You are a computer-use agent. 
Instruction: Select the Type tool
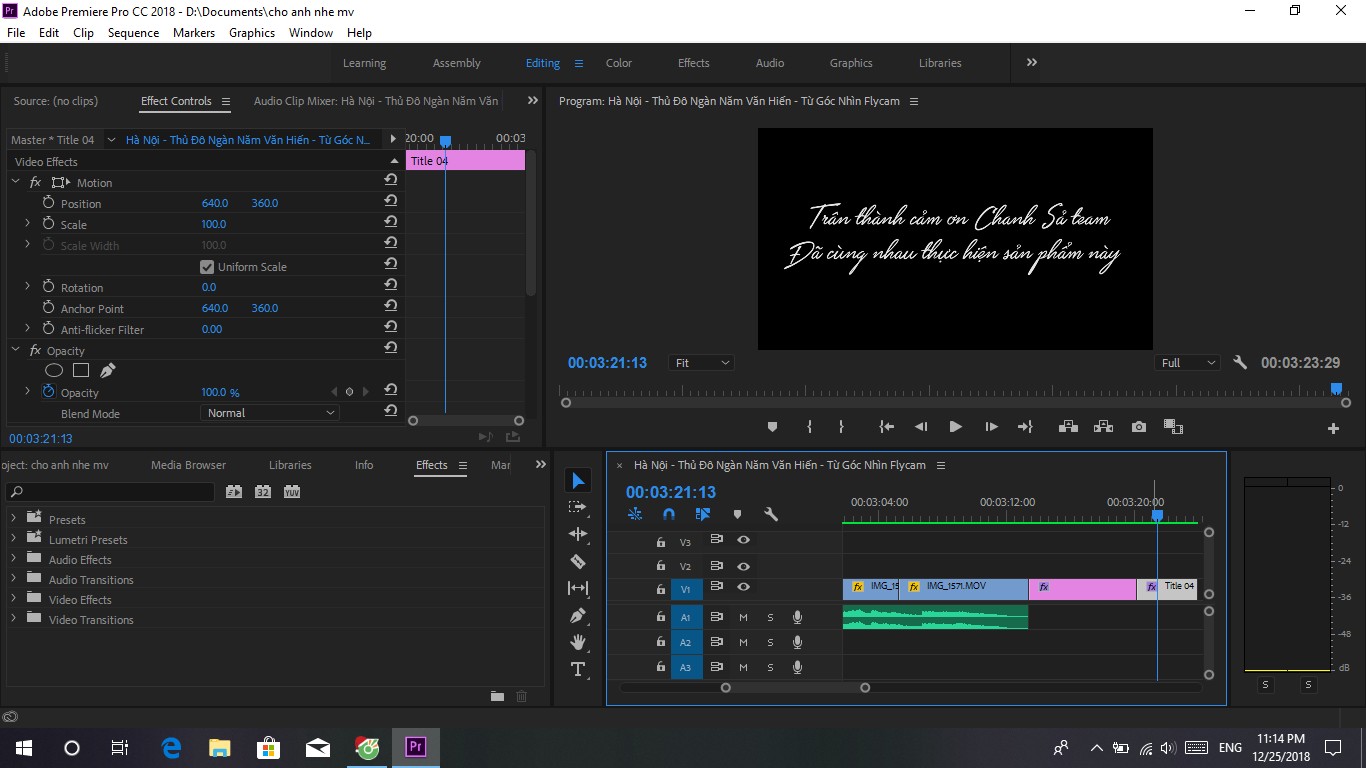coord(578,669)
